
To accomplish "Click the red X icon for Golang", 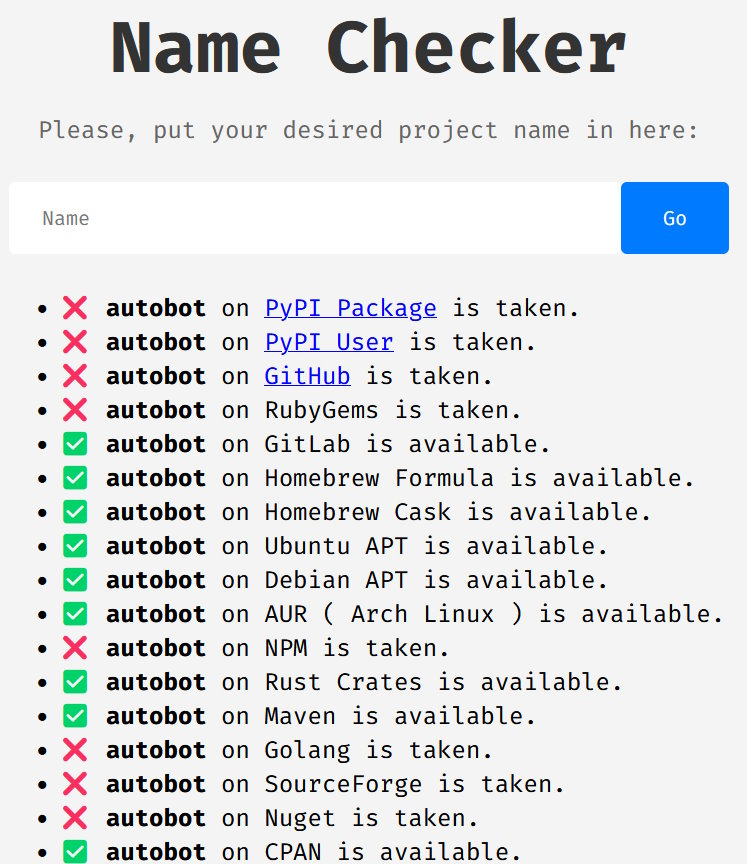I will tap(75, 750).
